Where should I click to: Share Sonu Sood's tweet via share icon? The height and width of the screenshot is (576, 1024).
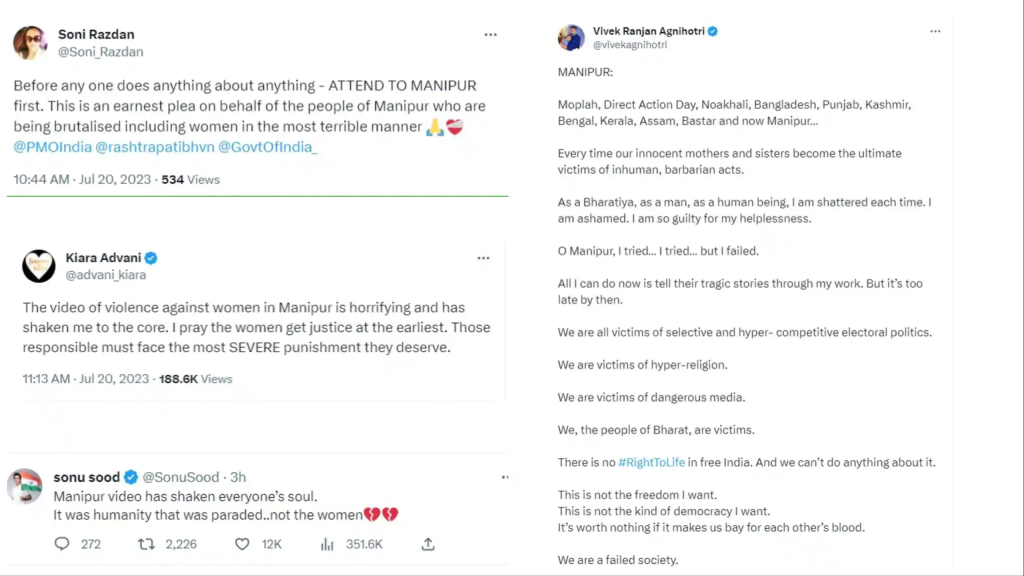point(428,544)
